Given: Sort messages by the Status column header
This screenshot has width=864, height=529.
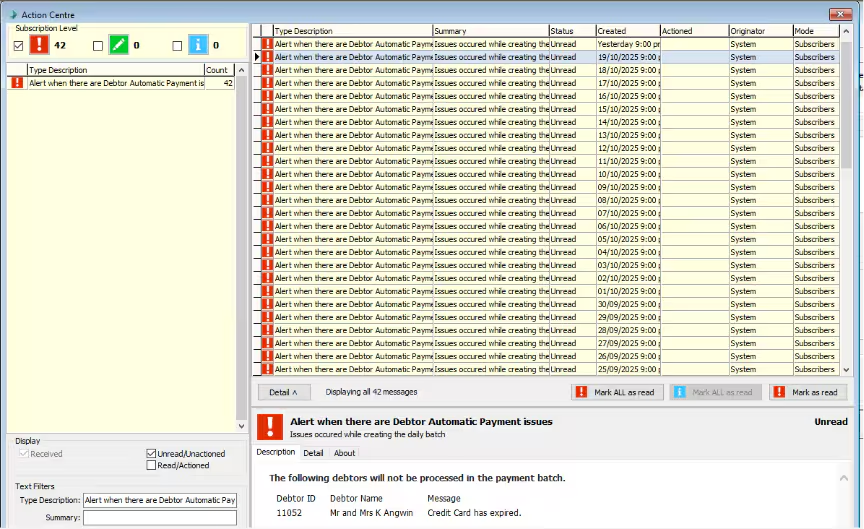Looking at the screenshot, I should 573,31.
